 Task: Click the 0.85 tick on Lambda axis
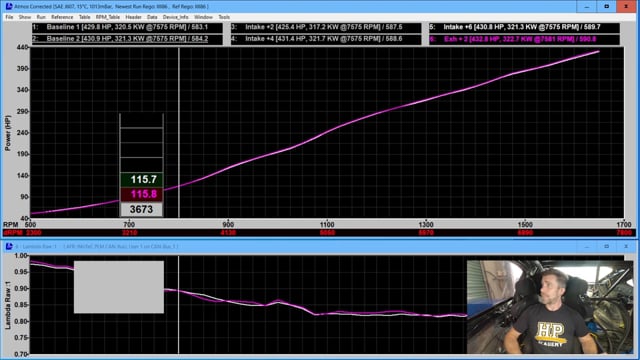coord(21,305)
